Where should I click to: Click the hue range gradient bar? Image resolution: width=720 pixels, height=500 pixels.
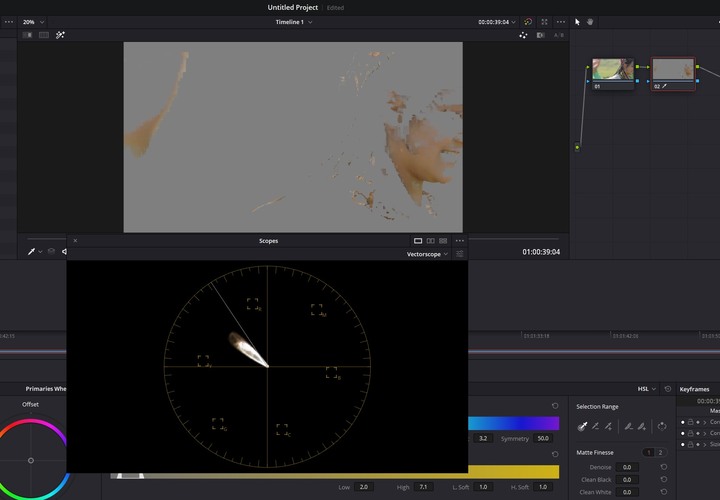click(514, 423)
